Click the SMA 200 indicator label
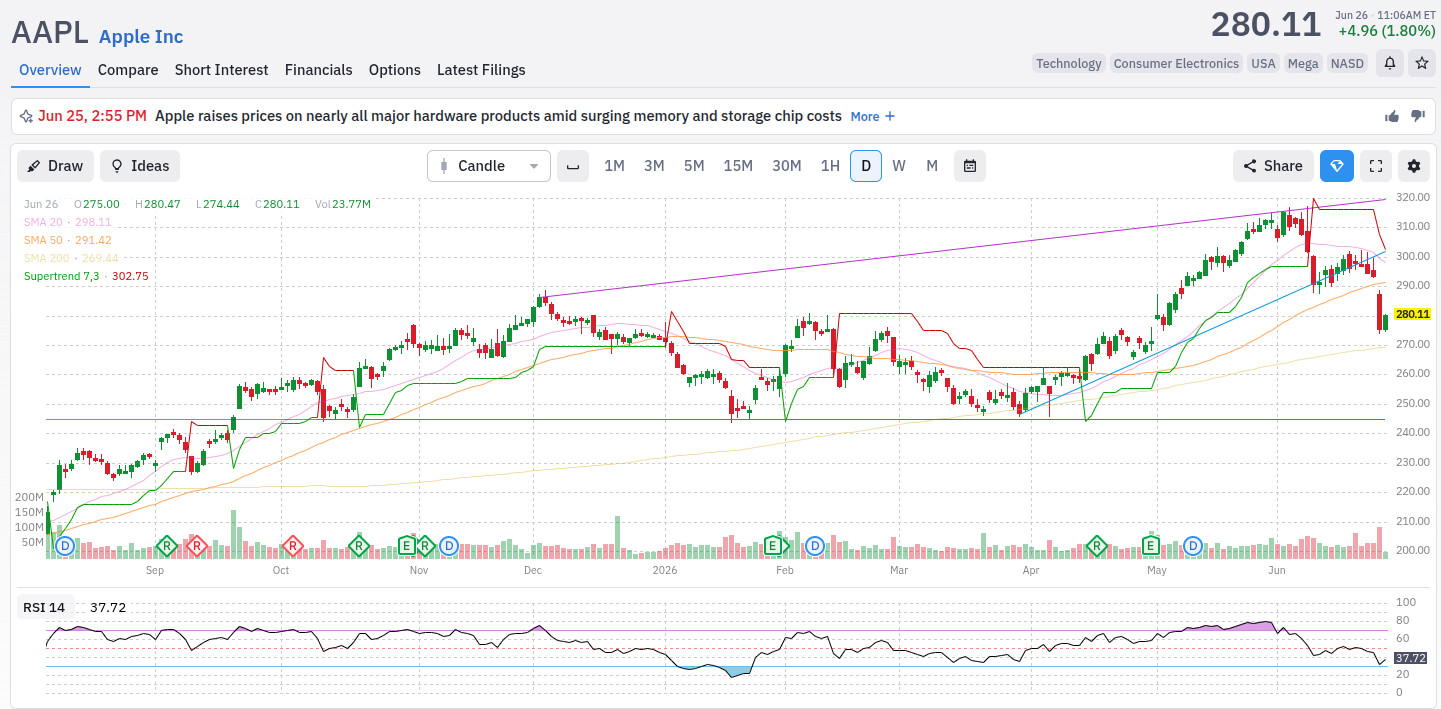The width and height of the screenshot is (1441, 709). [x=71, y=258]
